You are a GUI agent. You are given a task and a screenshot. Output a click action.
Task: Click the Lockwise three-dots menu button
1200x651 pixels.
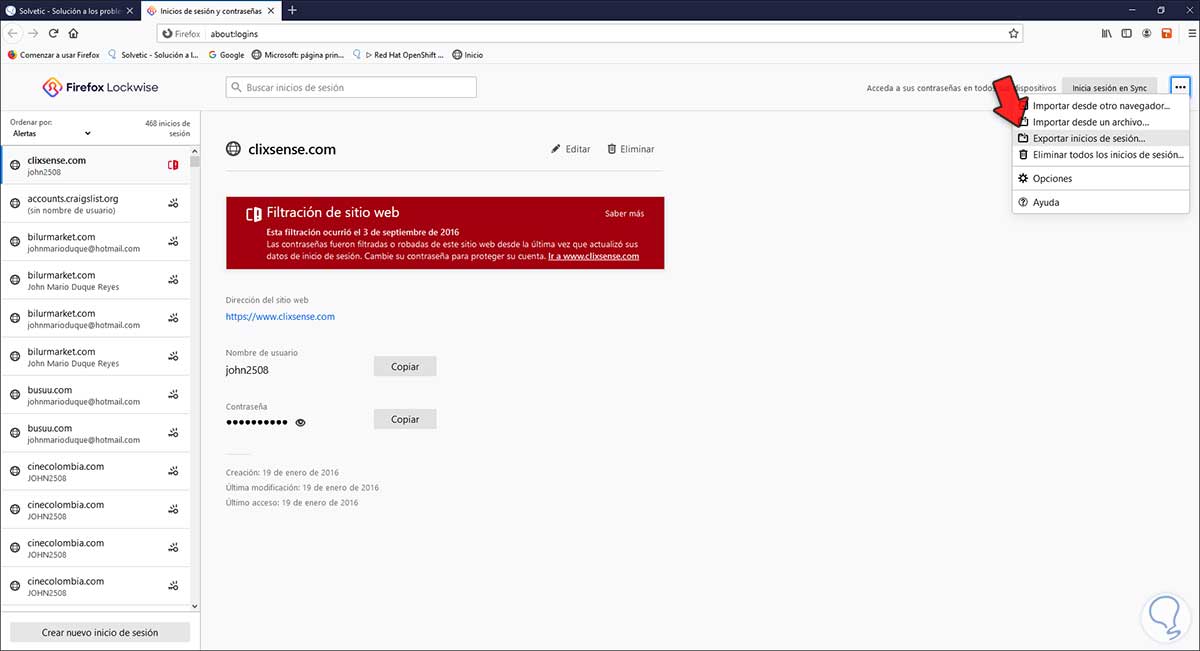[1180, 88]
